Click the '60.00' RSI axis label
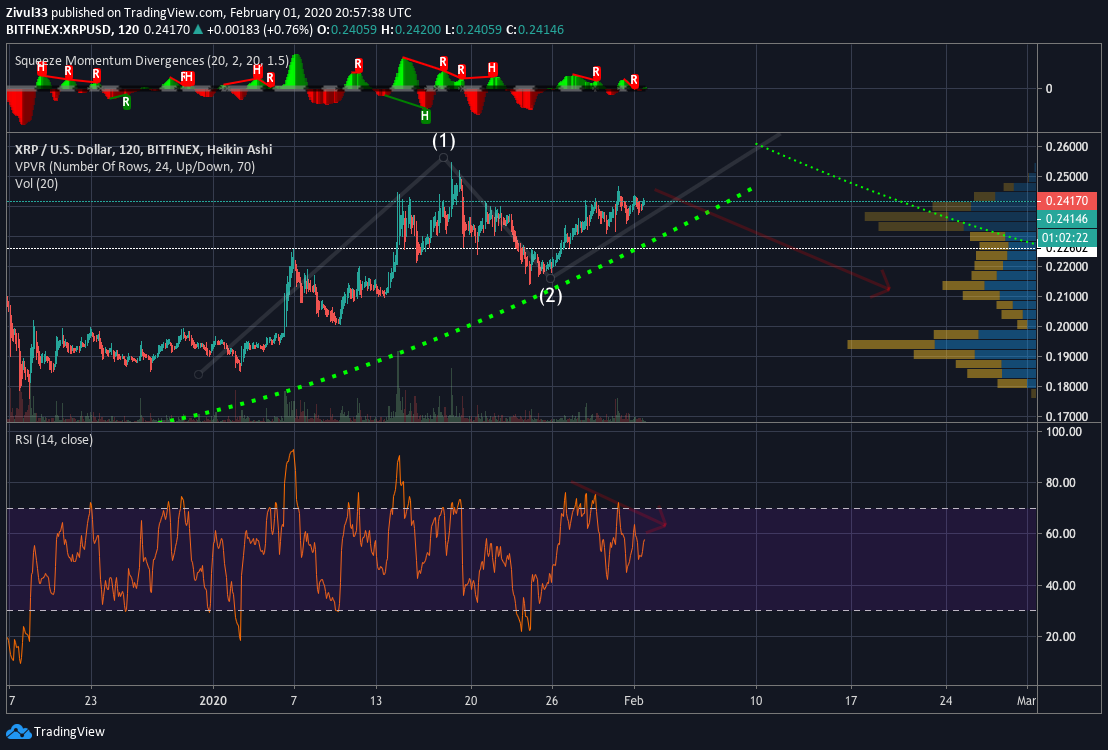1108x750 pixels. [1060, 534]
